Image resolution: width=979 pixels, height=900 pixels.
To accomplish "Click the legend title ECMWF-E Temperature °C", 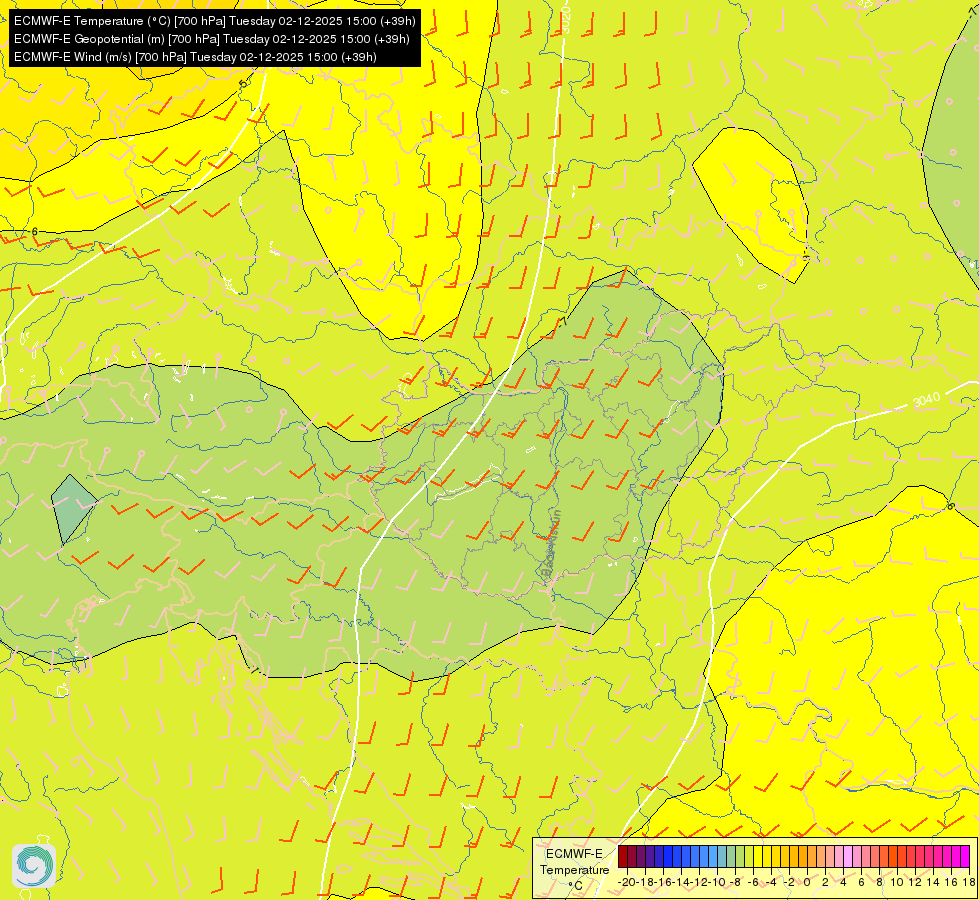I will coord(575,869).
